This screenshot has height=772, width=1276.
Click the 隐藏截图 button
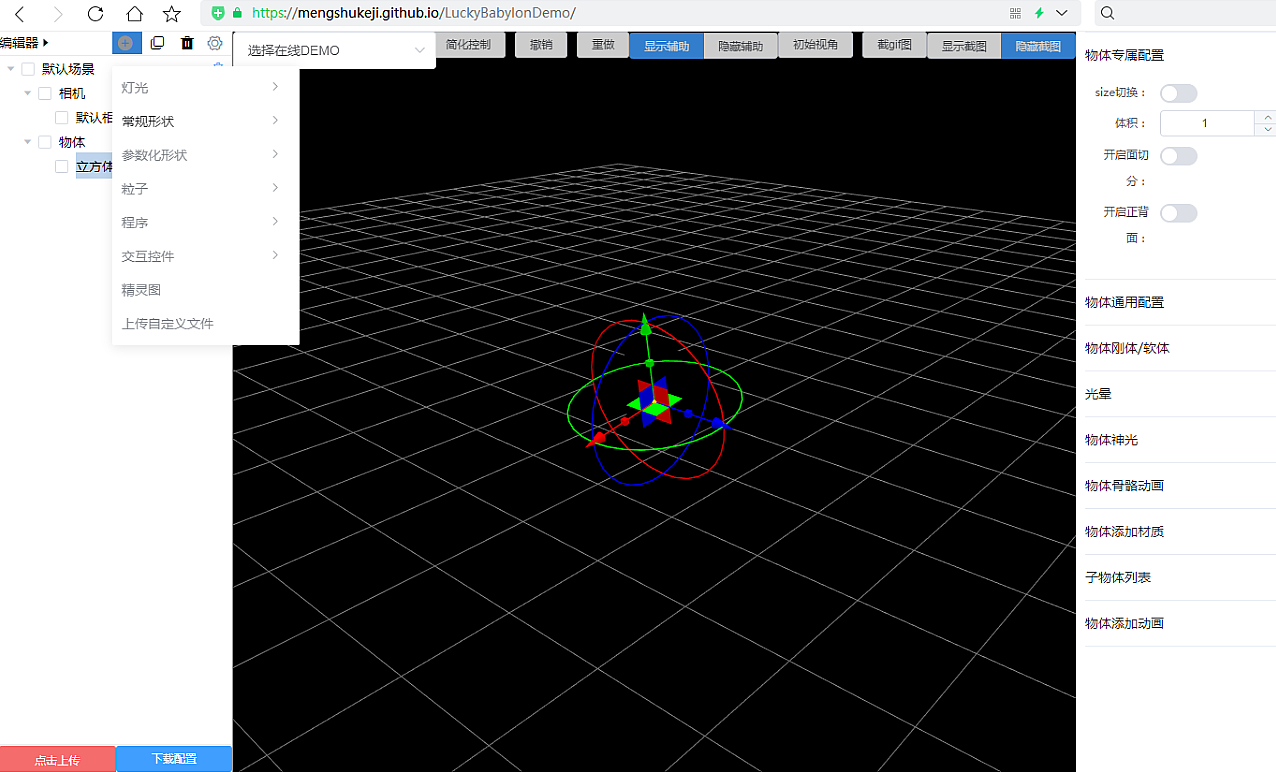click(x=1038, y=46)
